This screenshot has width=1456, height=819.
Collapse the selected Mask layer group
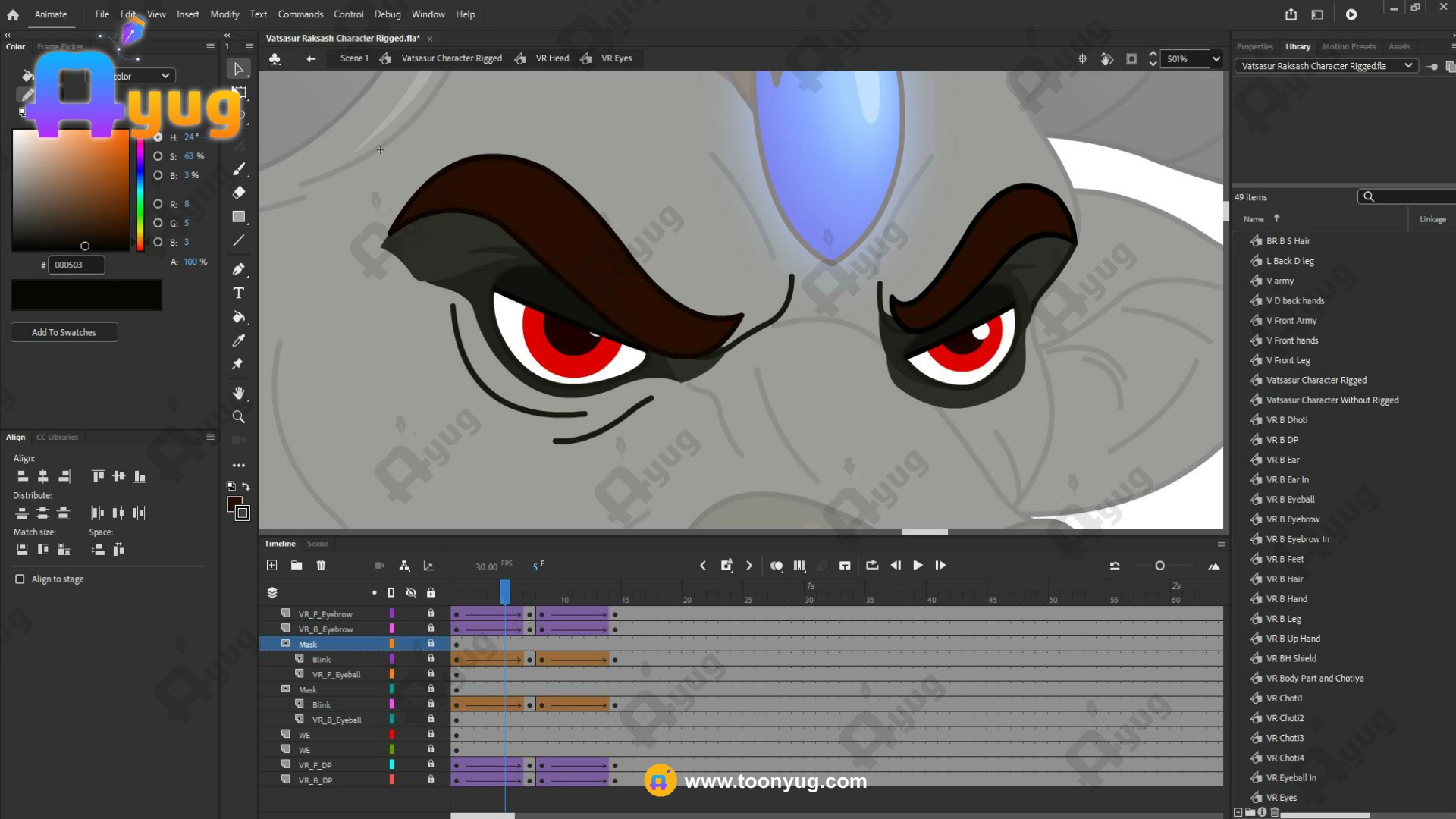[x=286, y=644]
